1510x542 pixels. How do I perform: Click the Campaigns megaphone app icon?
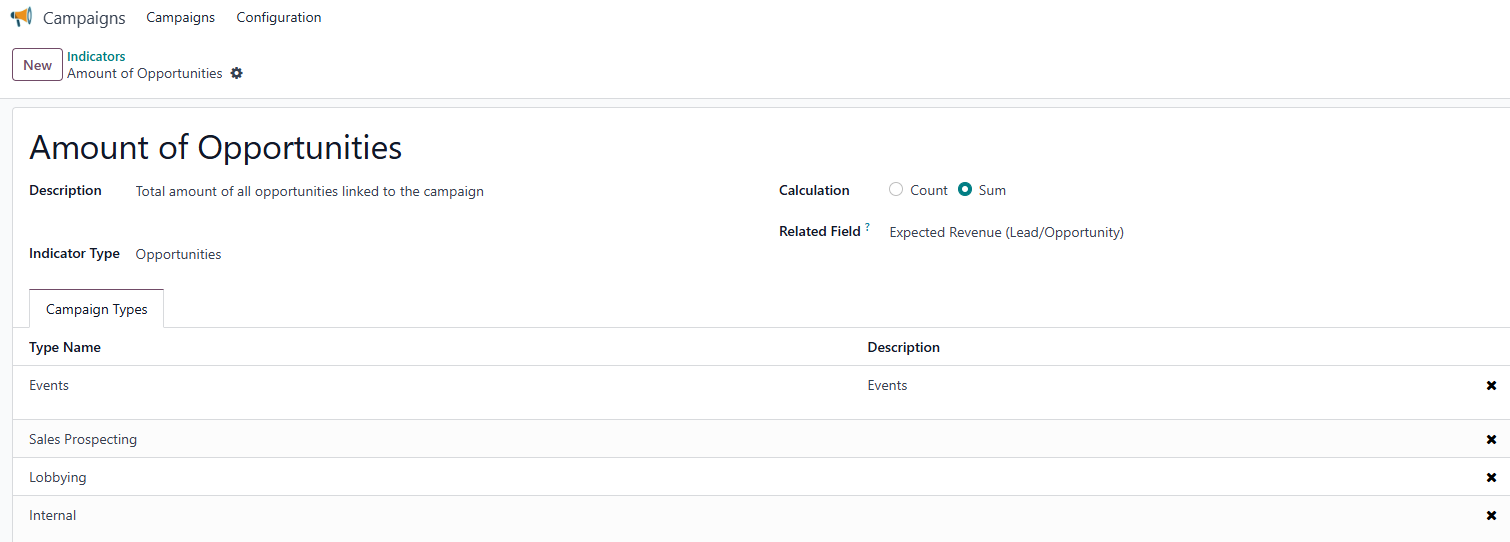21,17
